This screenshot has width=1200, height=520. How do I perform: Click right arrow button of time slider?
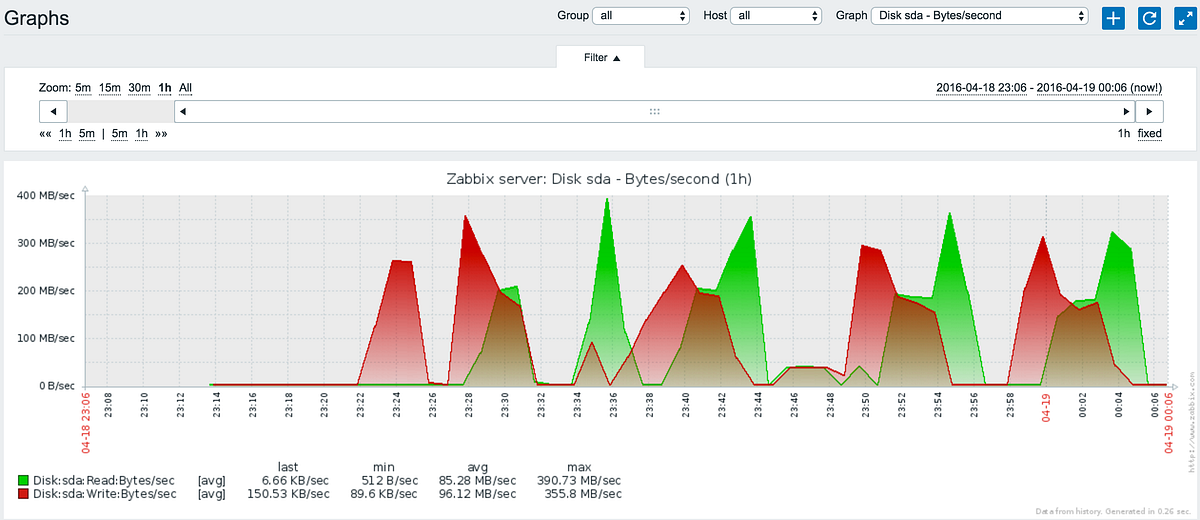(1149, 111)
